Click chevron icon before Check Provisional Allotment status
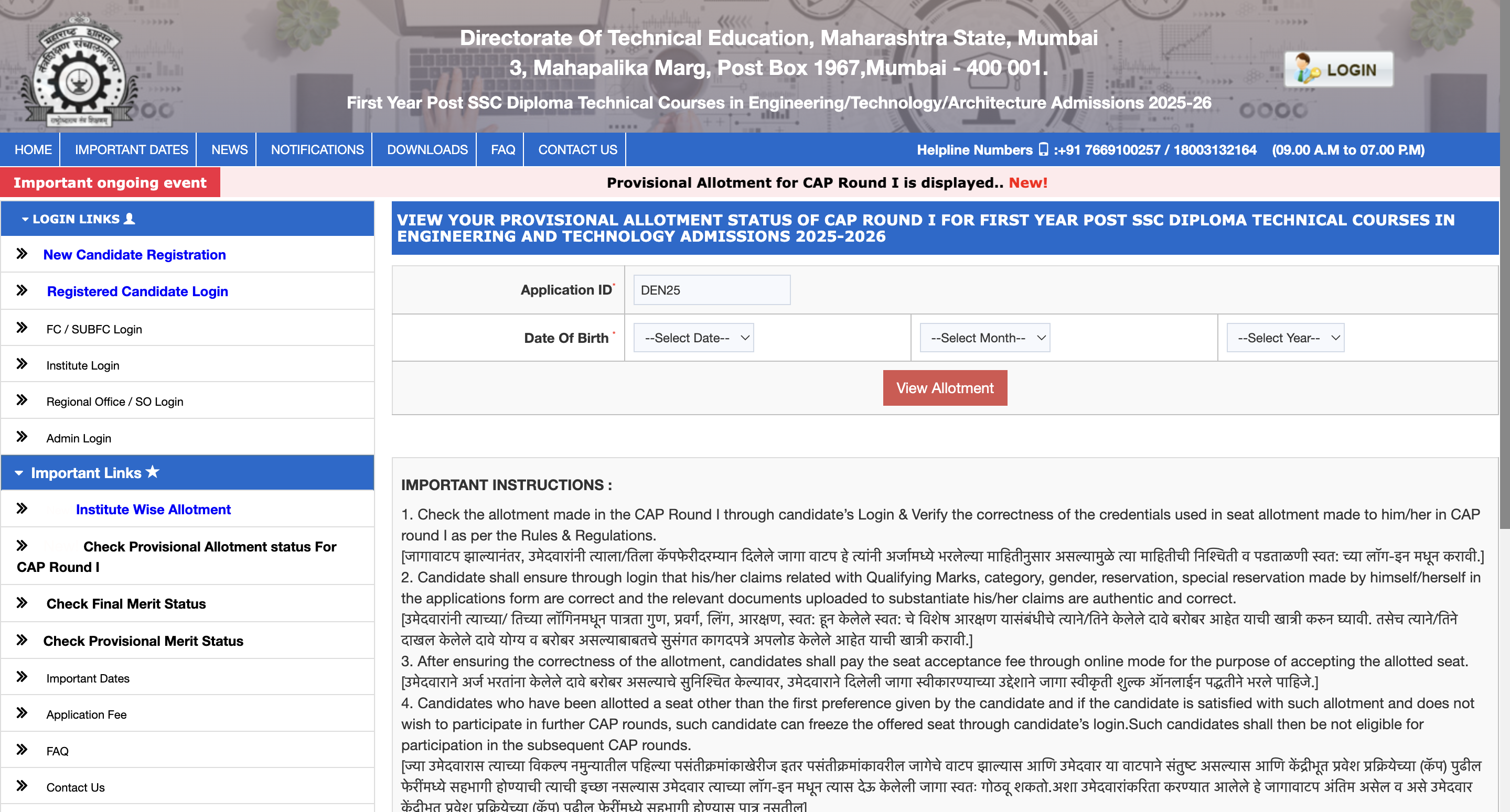The image size is (1510, 812). tap(22, 545)
